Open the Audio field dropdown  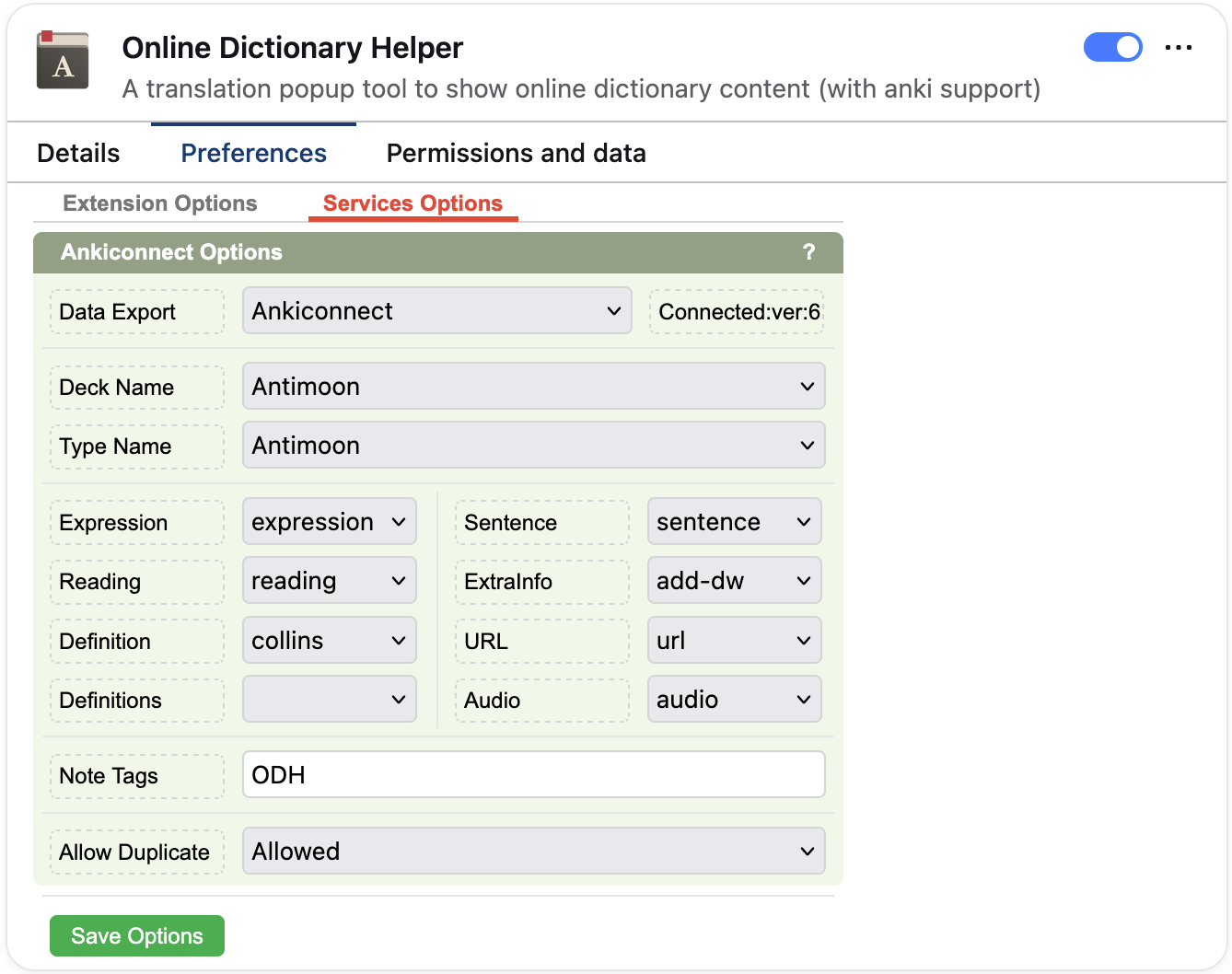coord(735,700)
